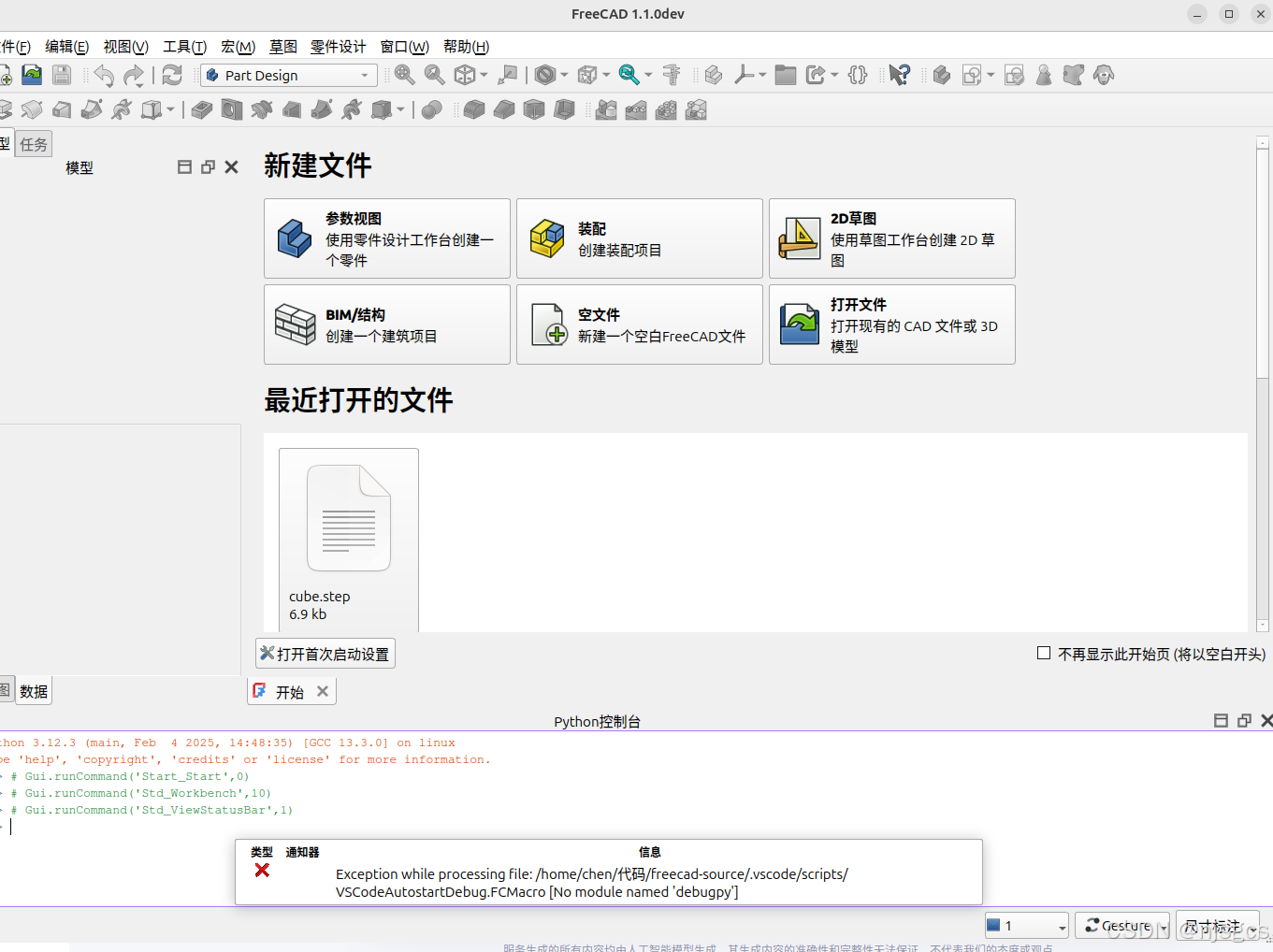The width and height of the screenshot is (1273, 952).
Task: Click the curly braces VarSet icon
Action: (858, 75)
